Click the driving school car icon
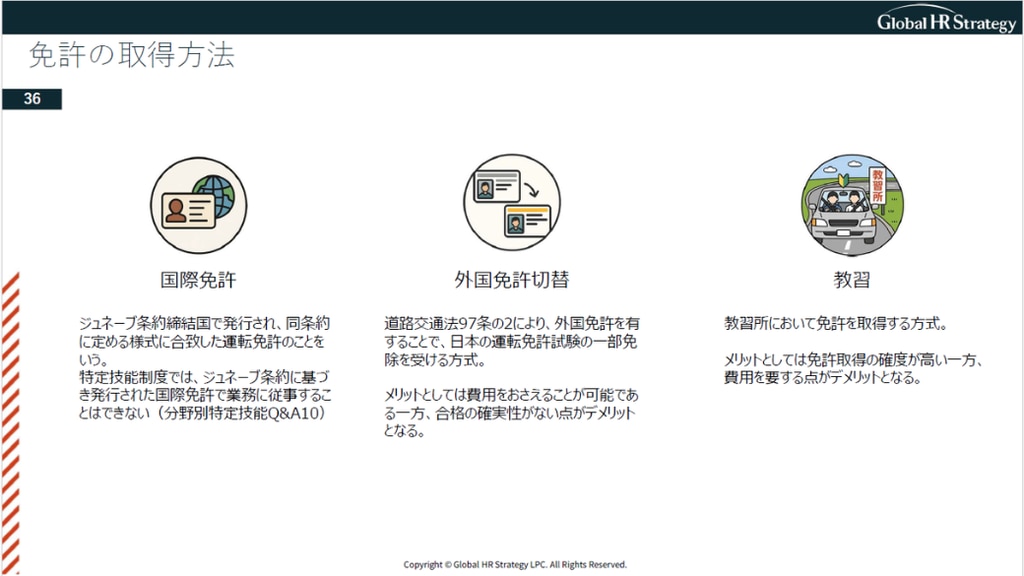The height and width of the screenshot is (576, 1024). (852, 205)
